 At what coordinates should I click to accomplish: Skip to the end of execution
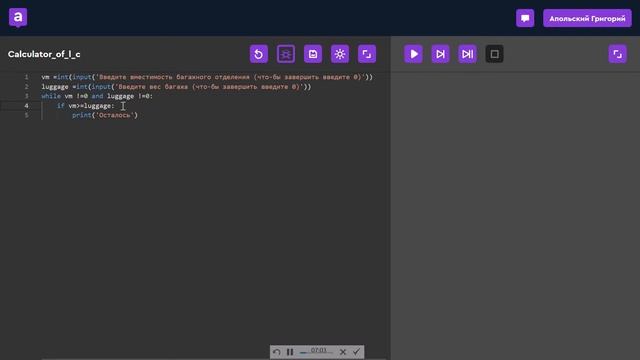467,54
